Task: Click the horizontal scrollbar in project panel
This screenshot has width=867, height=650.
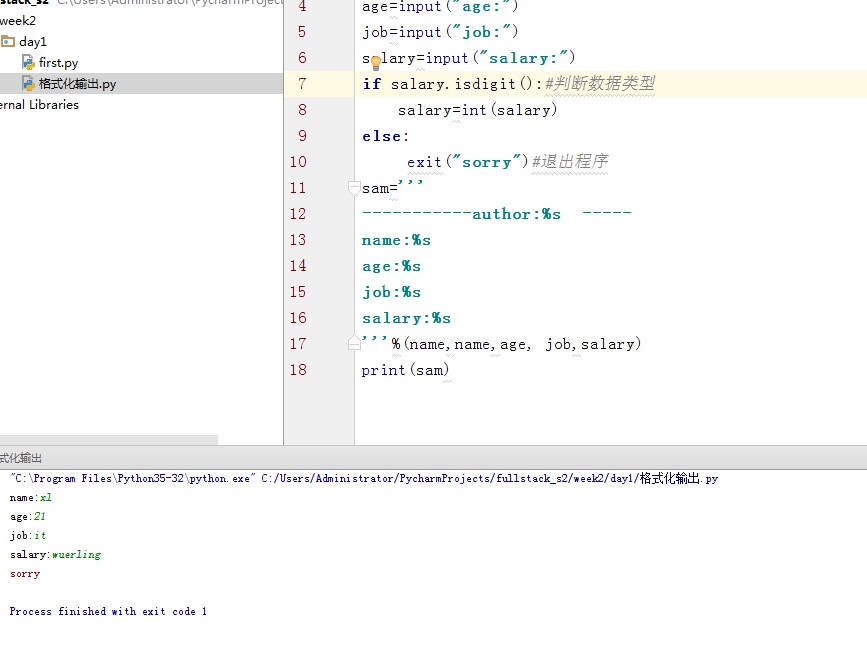Action: click(109, 439)
